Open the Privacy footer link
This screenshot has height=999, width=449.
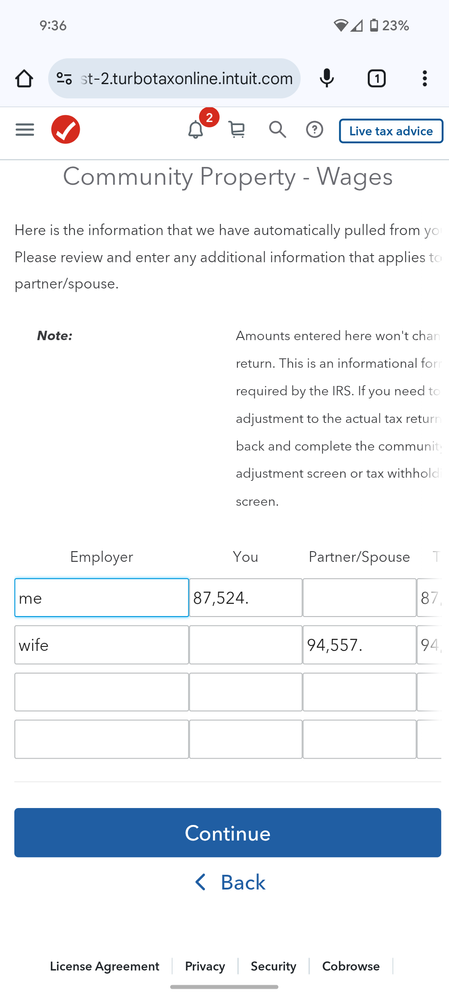205,967
